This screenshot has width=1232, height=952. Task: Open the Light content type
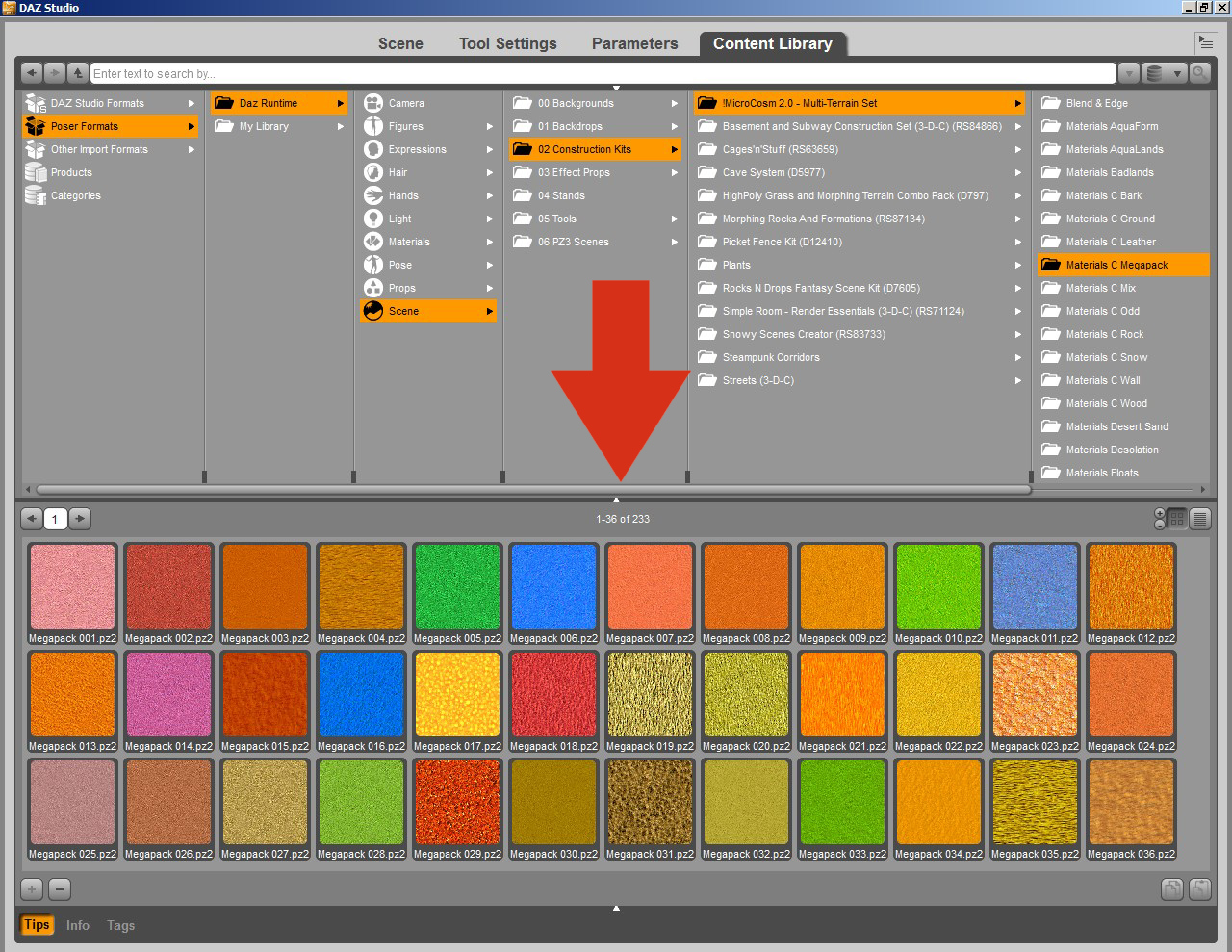coord(428,219)
